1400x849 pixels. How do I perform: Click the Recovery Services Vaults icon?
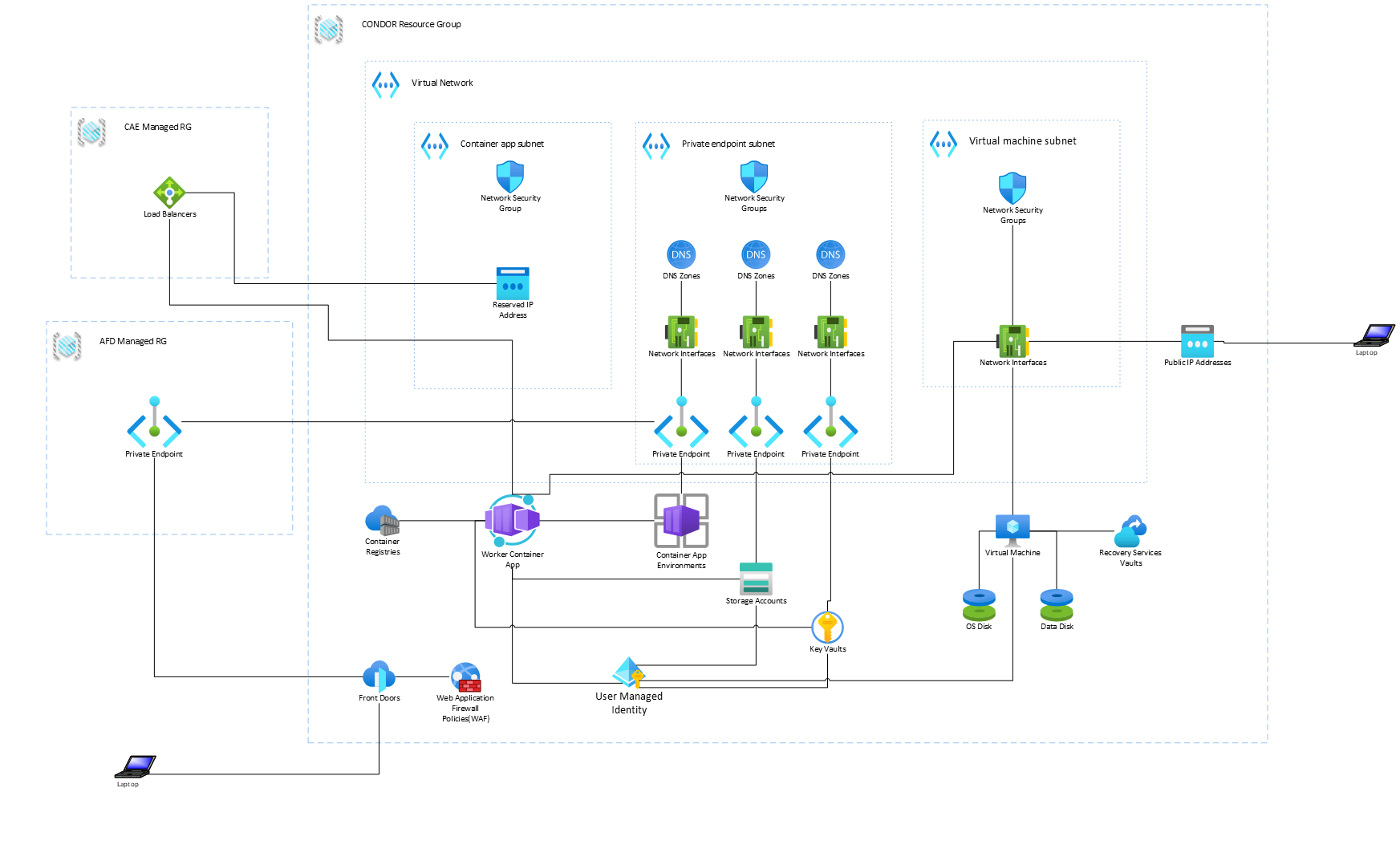point(1130,531)
